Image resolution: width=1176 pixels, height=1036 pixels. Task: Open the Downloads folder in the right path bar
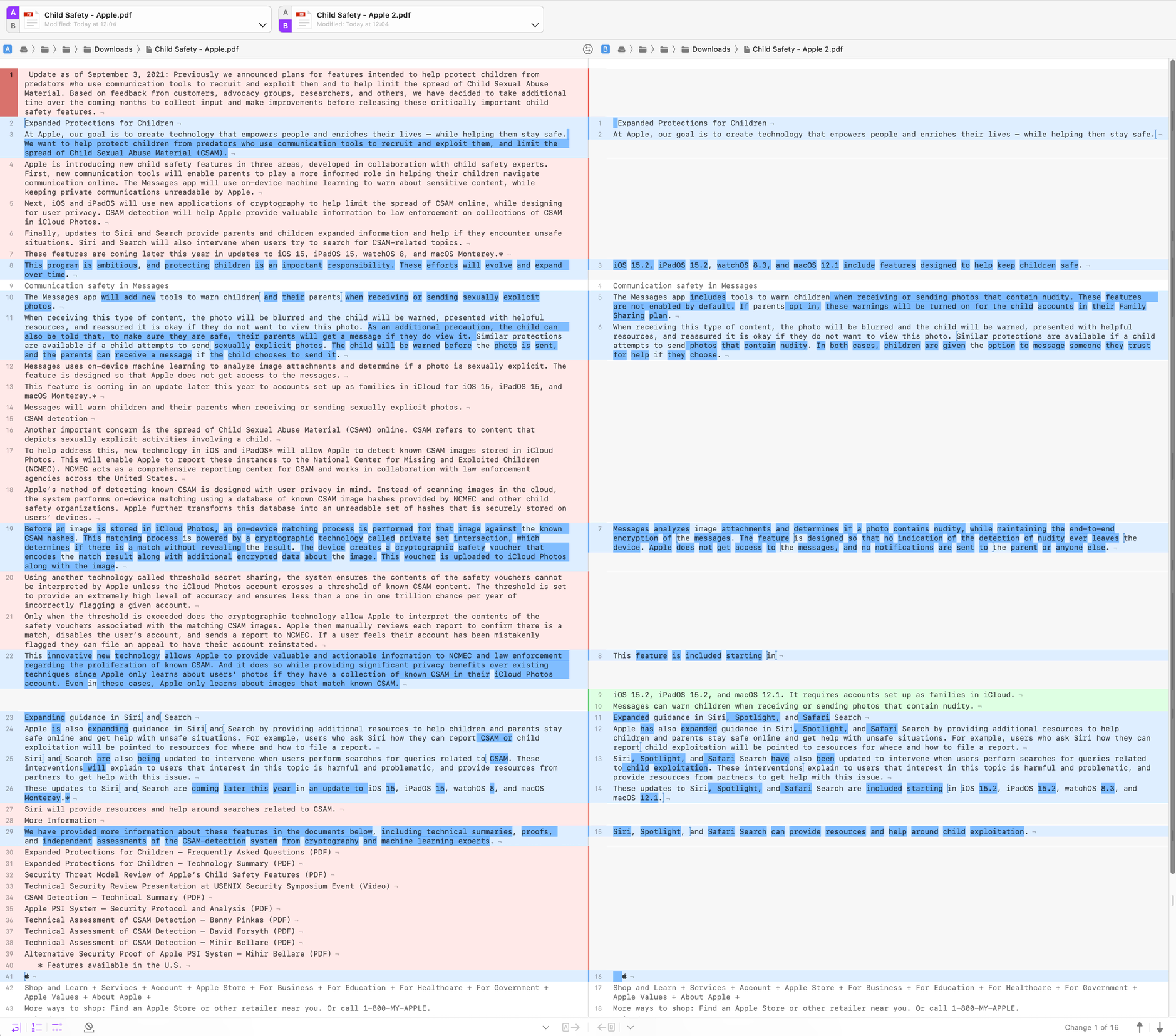click(x=706, y=49)
